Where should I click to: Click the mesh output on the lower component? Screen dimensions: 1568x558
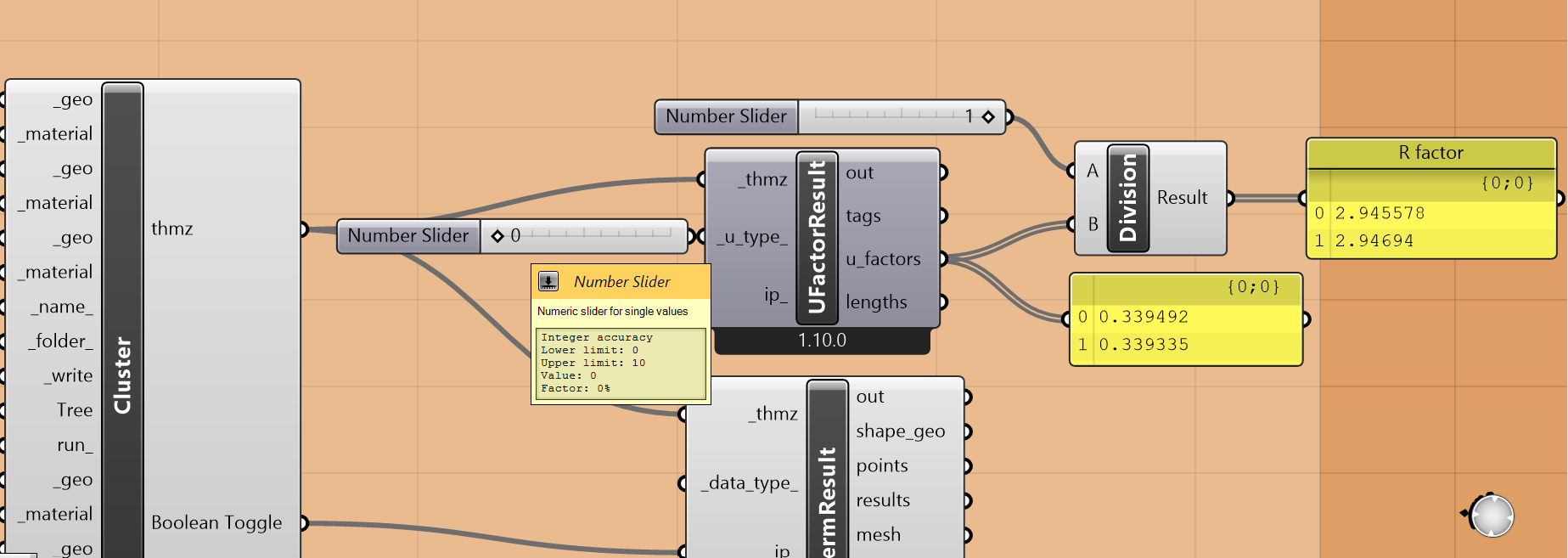(878, 535)
